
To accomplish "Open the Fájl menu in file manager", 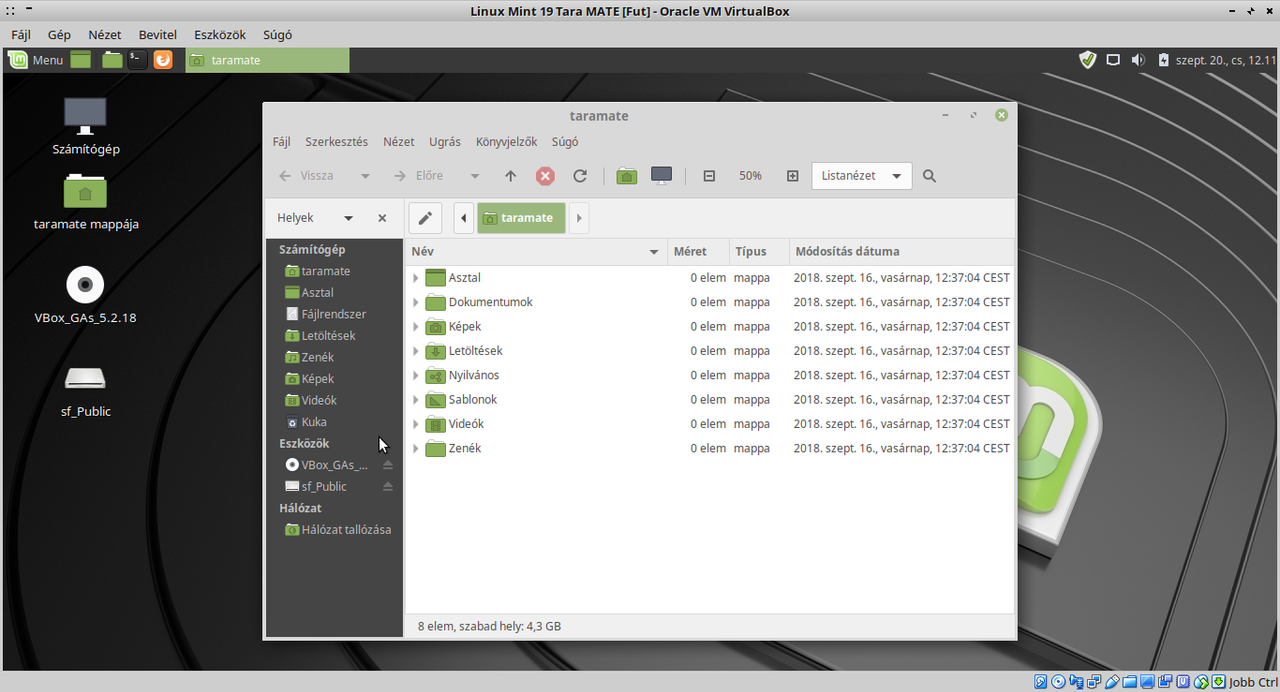I will [x=282, y=142].
